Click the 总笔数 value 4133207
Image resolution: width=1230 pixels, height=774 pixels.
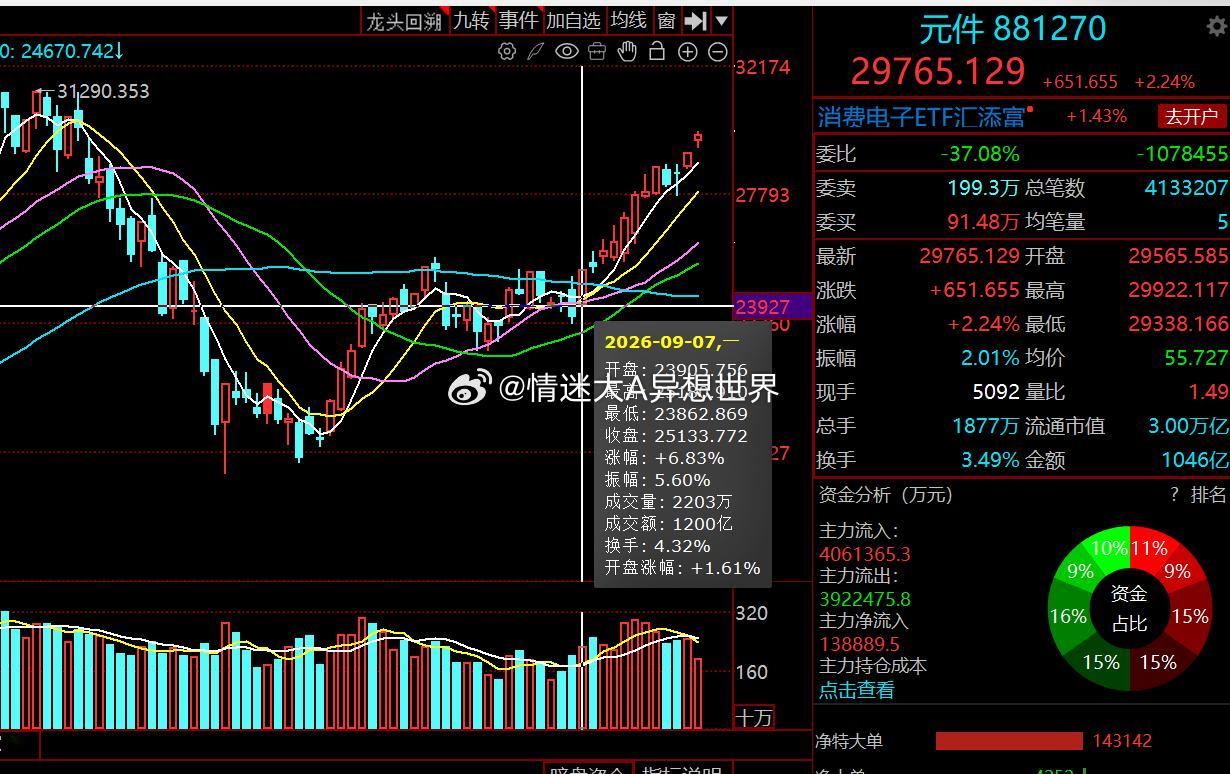click(1186, 188)
